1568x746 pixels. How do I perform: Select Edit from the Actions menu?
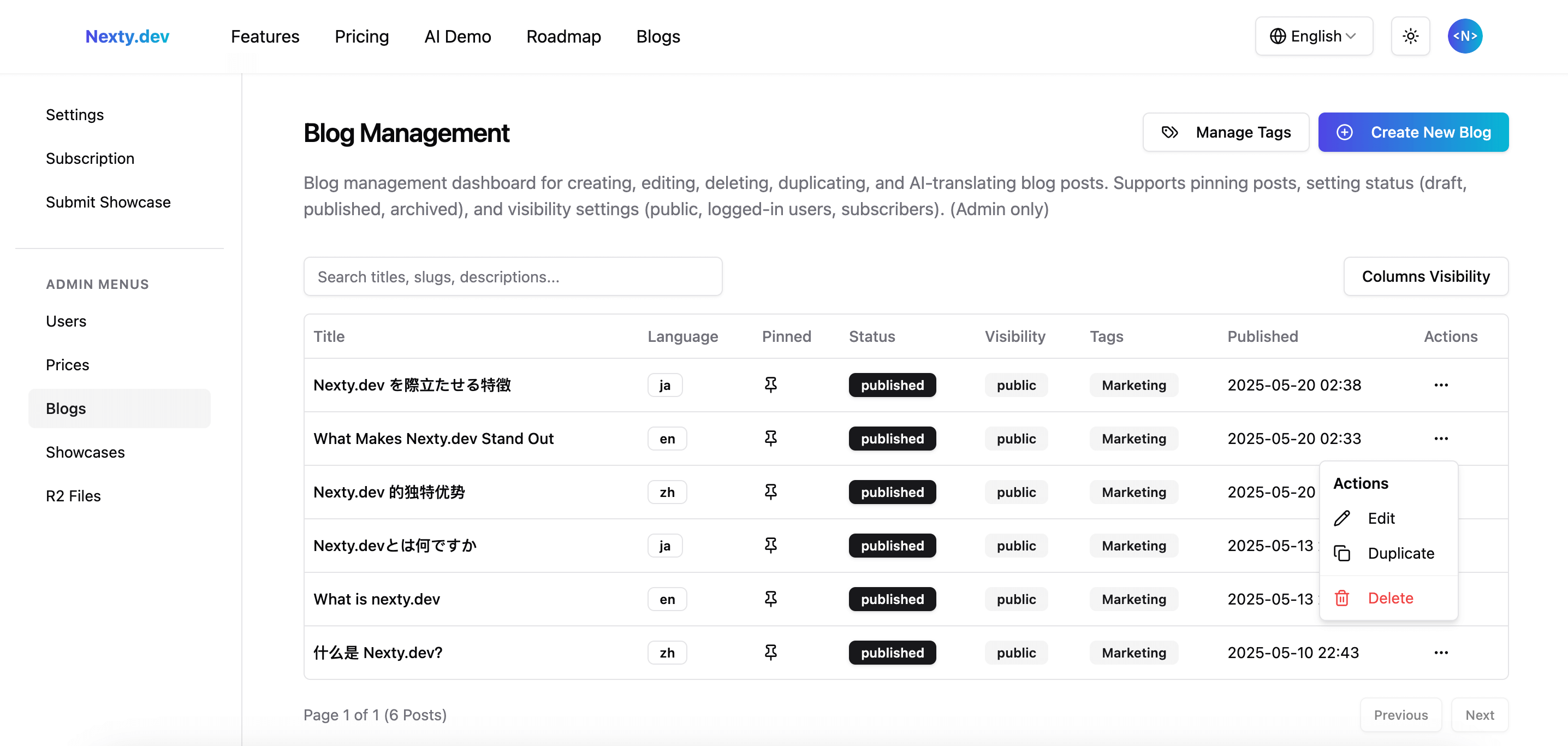[1381, 518]
